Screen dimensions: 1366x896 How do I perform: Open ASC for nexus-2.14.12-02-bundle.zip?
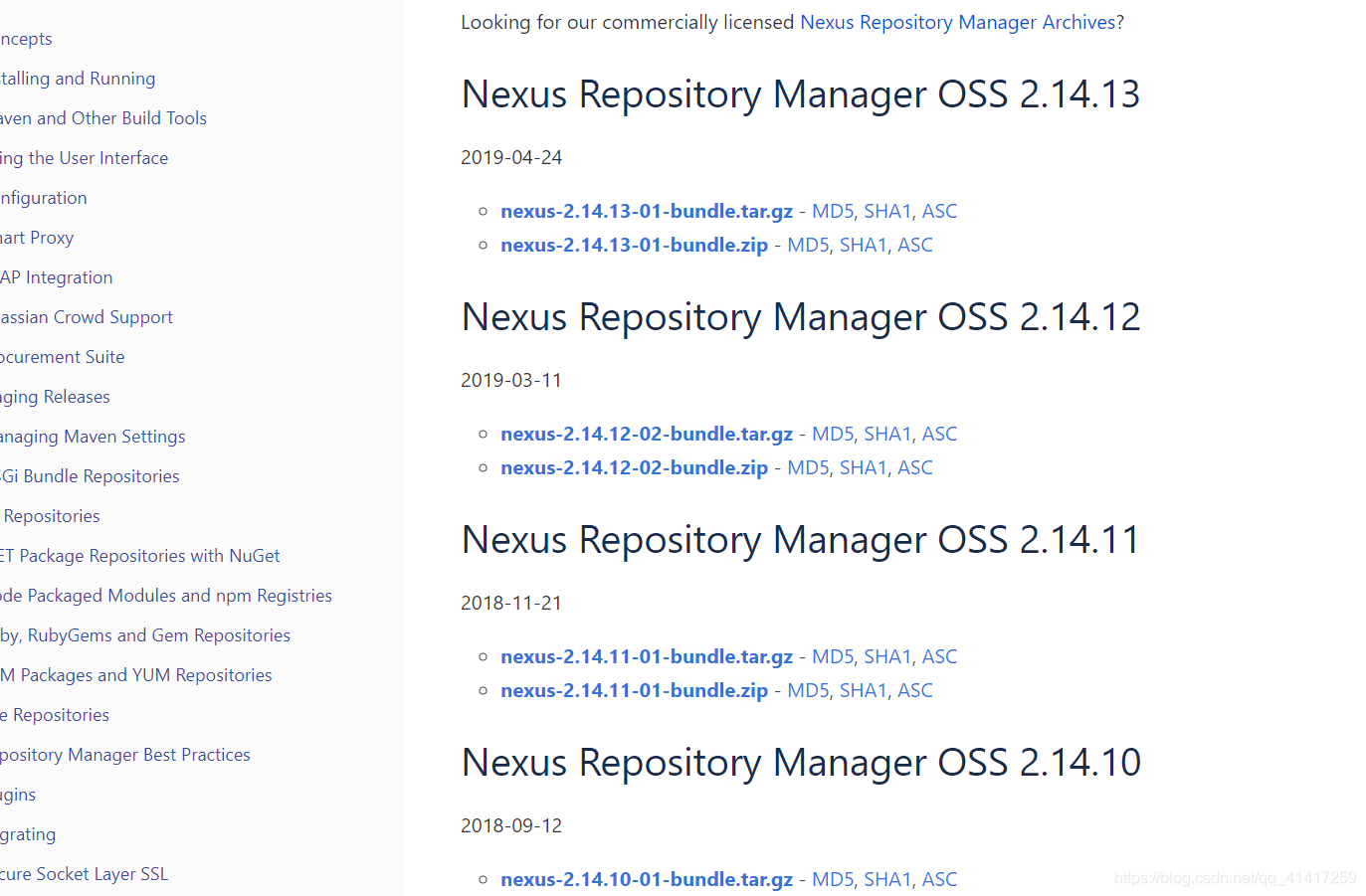[x=915, y=467]
